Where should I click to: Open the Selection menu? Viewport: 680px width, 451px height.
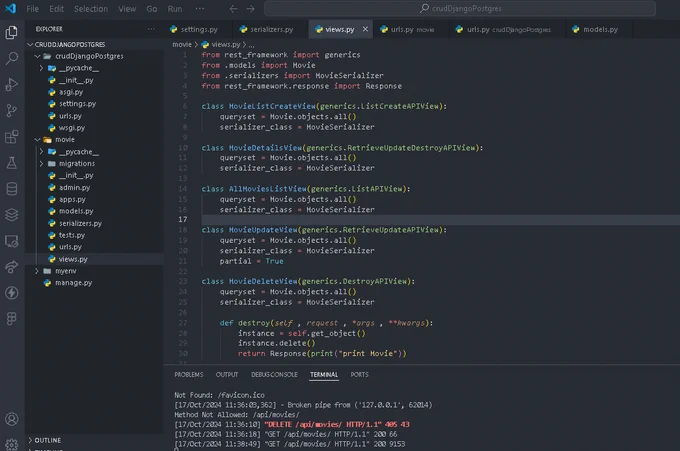(91, 9)
